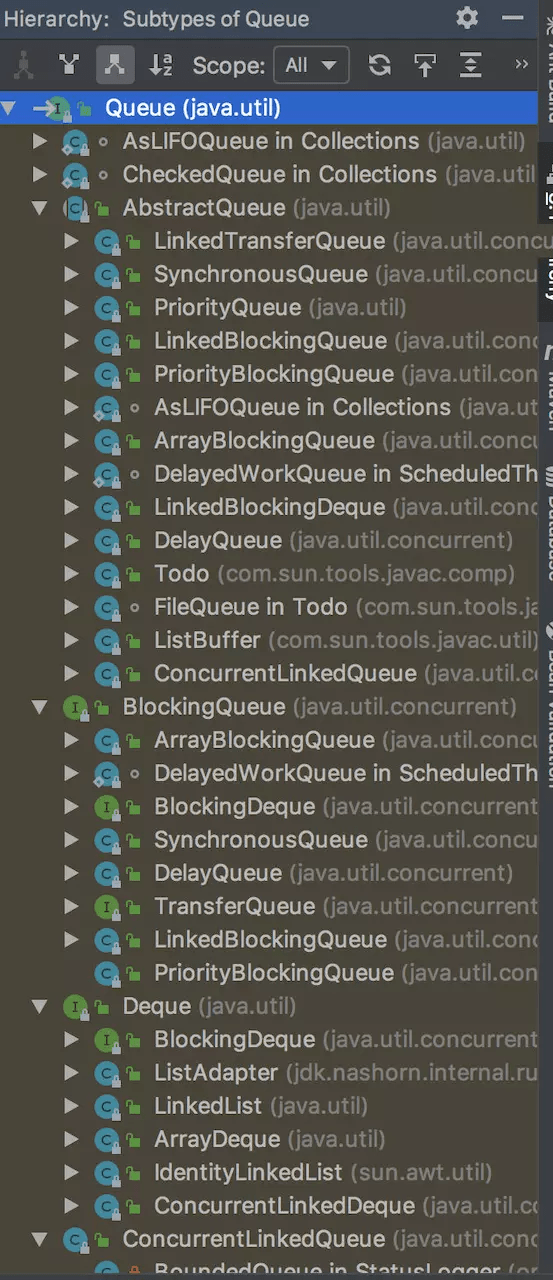Show more toolbar actions chevron
Screen dimensions: 553x1280
(521, 65)
